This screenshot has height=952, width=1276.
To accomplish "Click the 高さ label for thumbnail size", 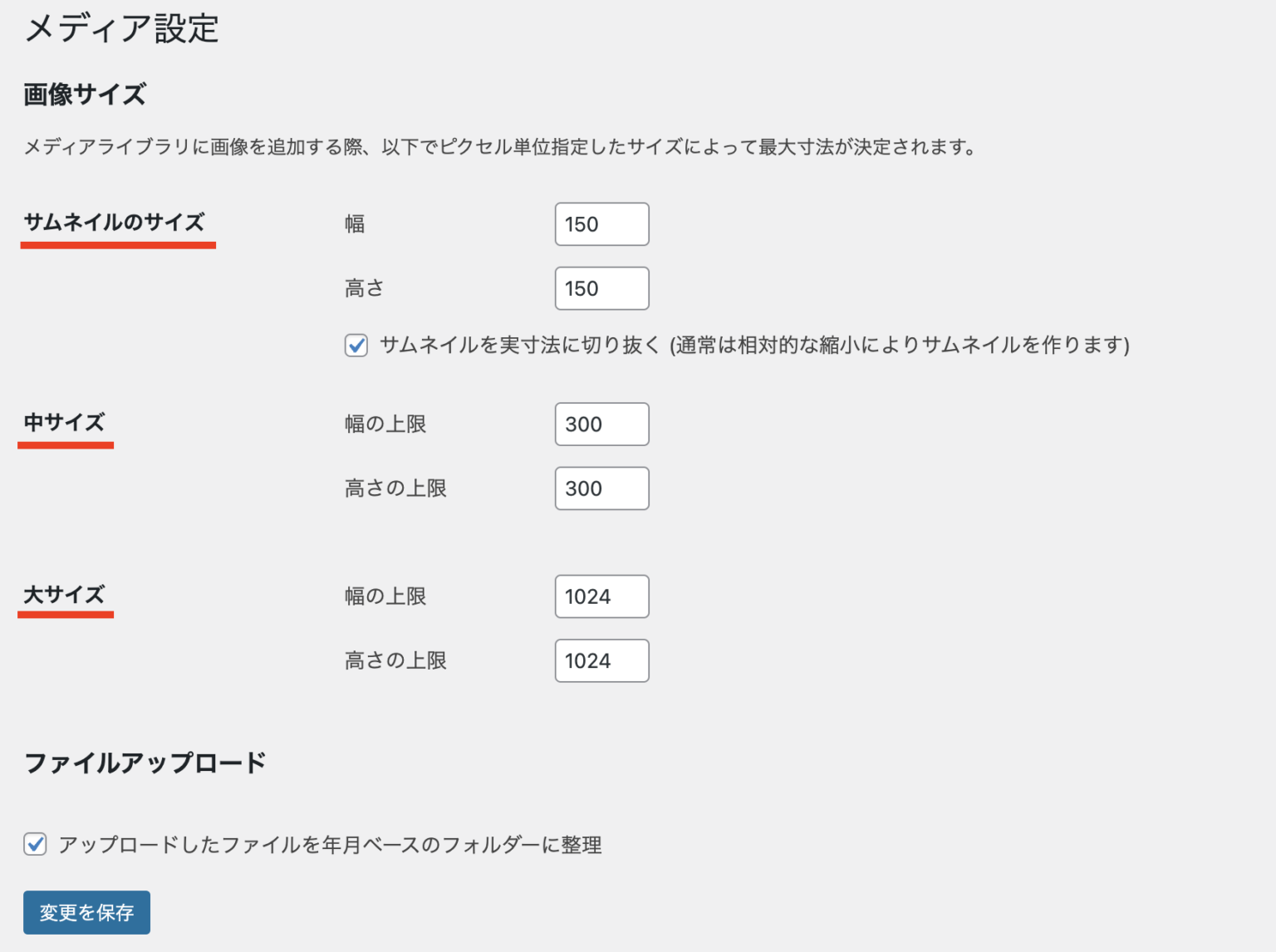I will [365, 288].
